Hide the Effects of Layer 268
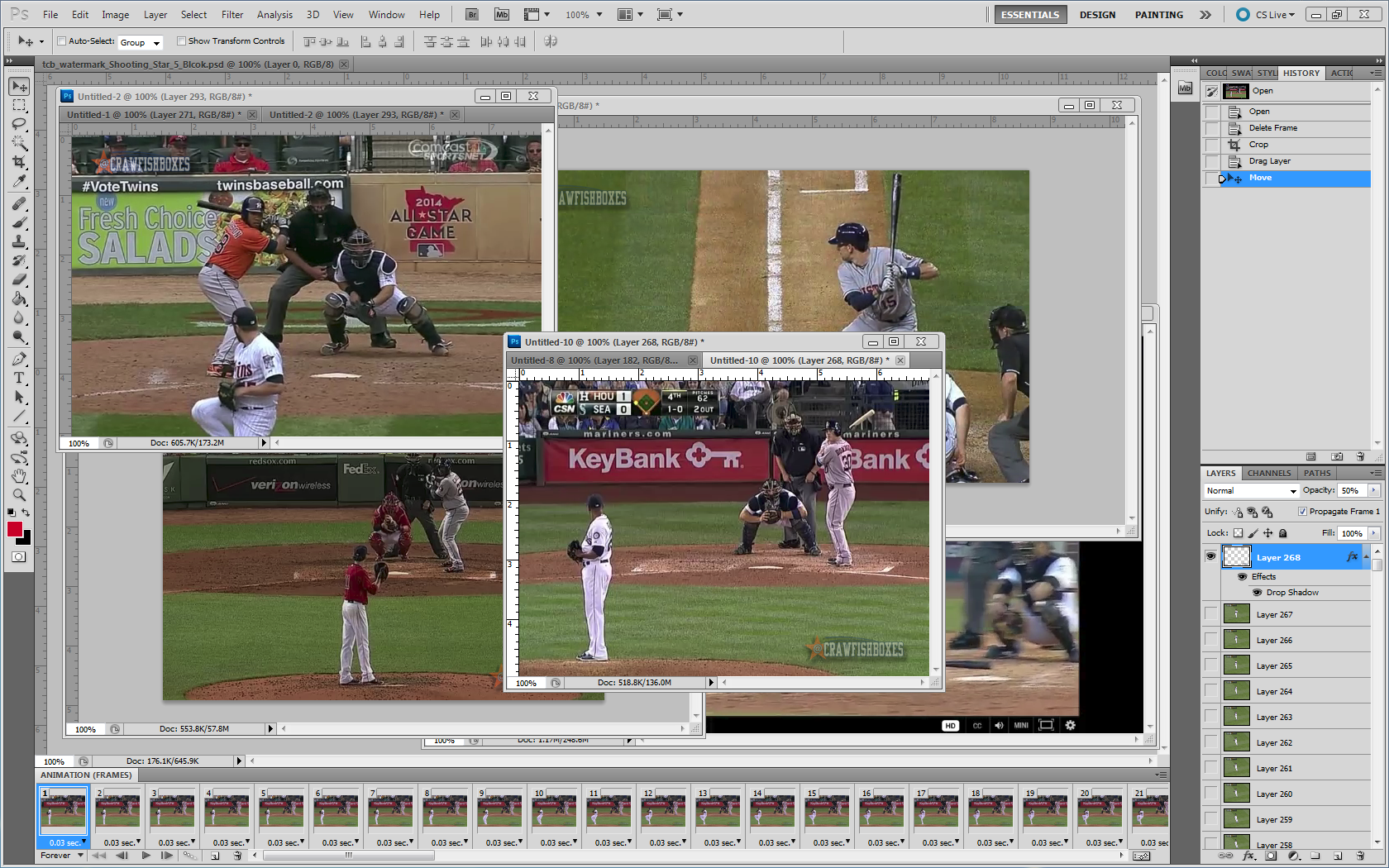Screen dimensions: 1389x868 (1243, 577)
